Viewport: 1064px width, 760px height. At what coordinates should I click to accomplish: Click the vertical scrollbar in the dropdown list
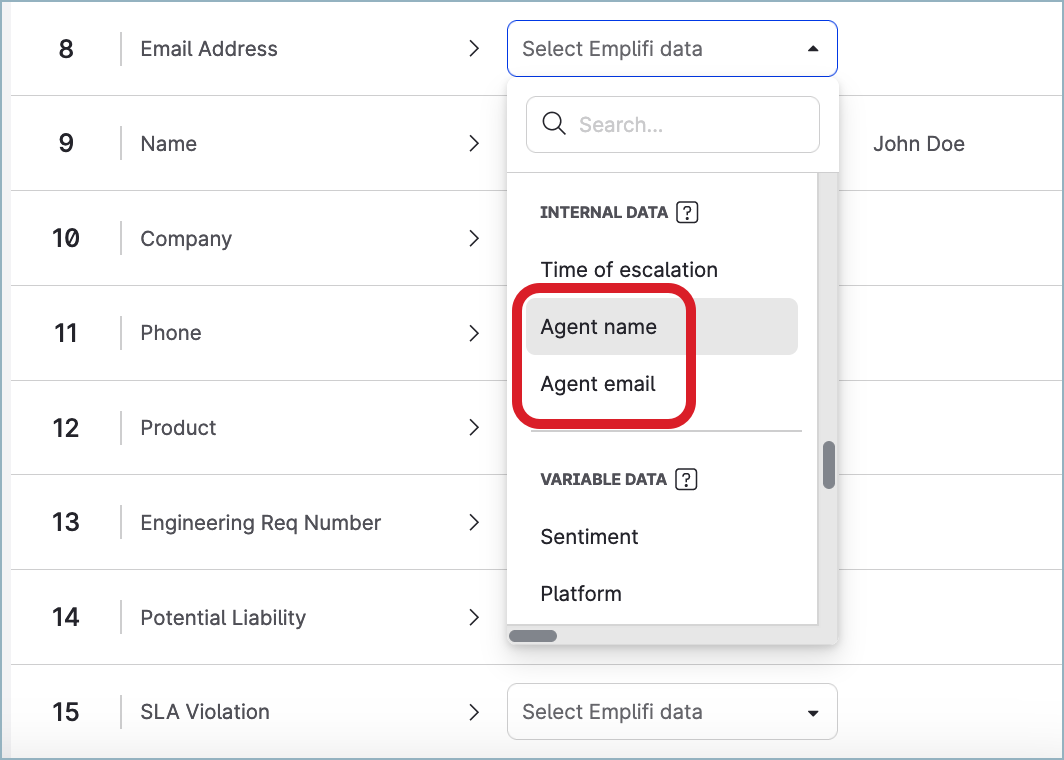tap(828, 463)
